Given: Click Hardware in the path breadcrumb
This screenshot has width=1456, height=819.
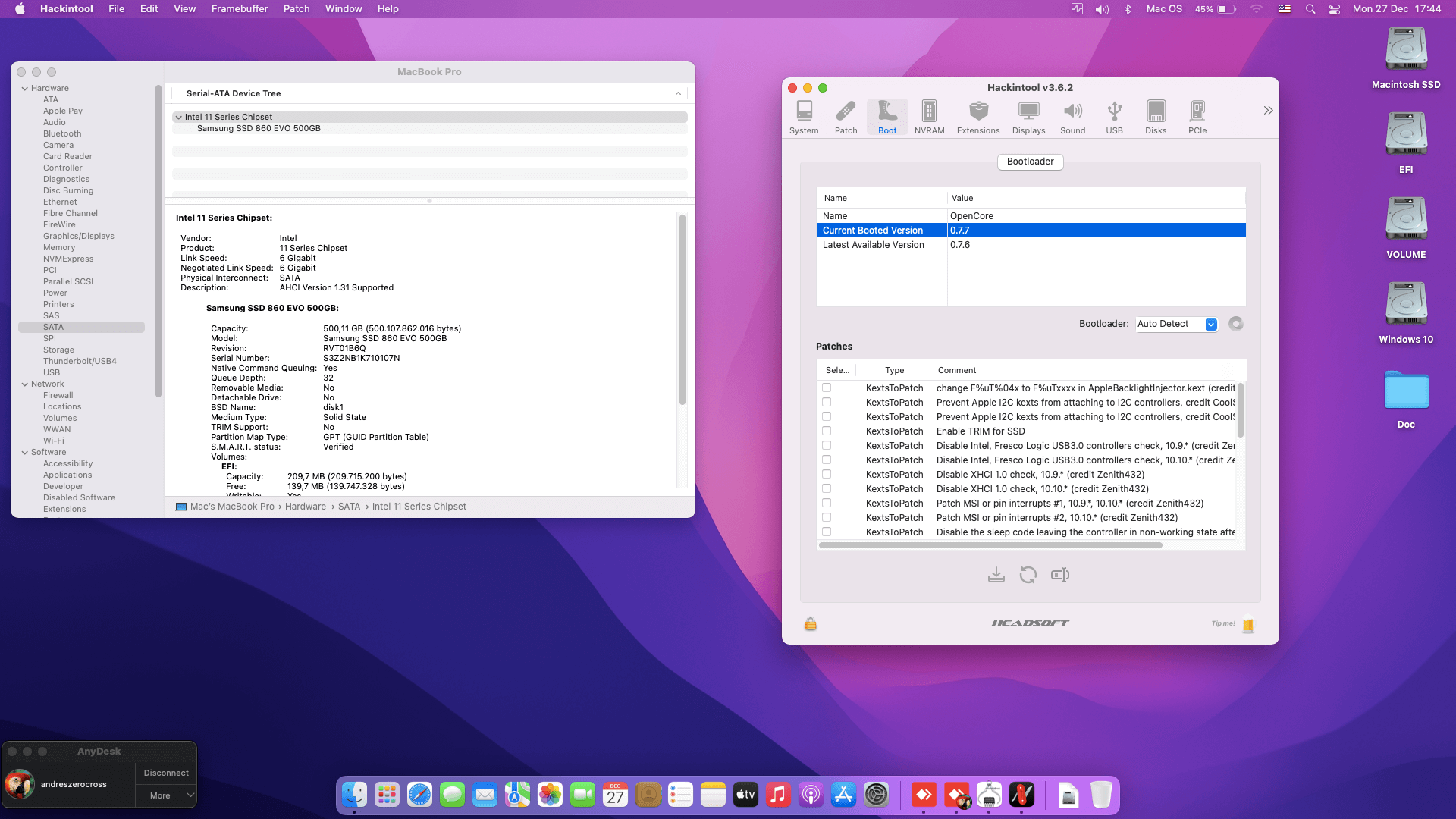Looking at the screenshot, I should tap(306, 507).
